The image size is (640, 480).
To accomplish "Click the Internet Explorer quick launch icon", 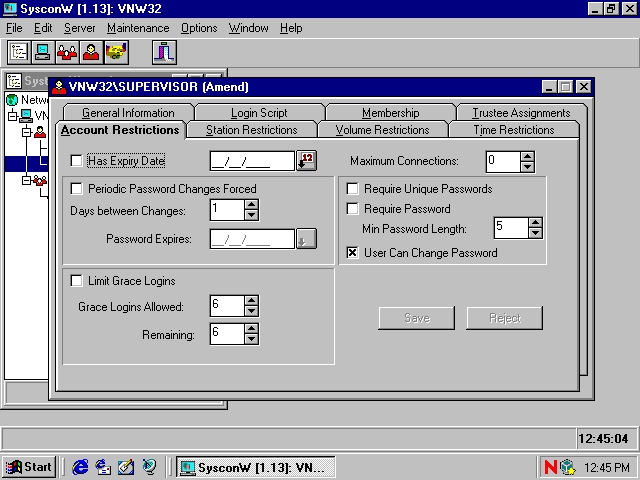I will (x=80, y=467).
